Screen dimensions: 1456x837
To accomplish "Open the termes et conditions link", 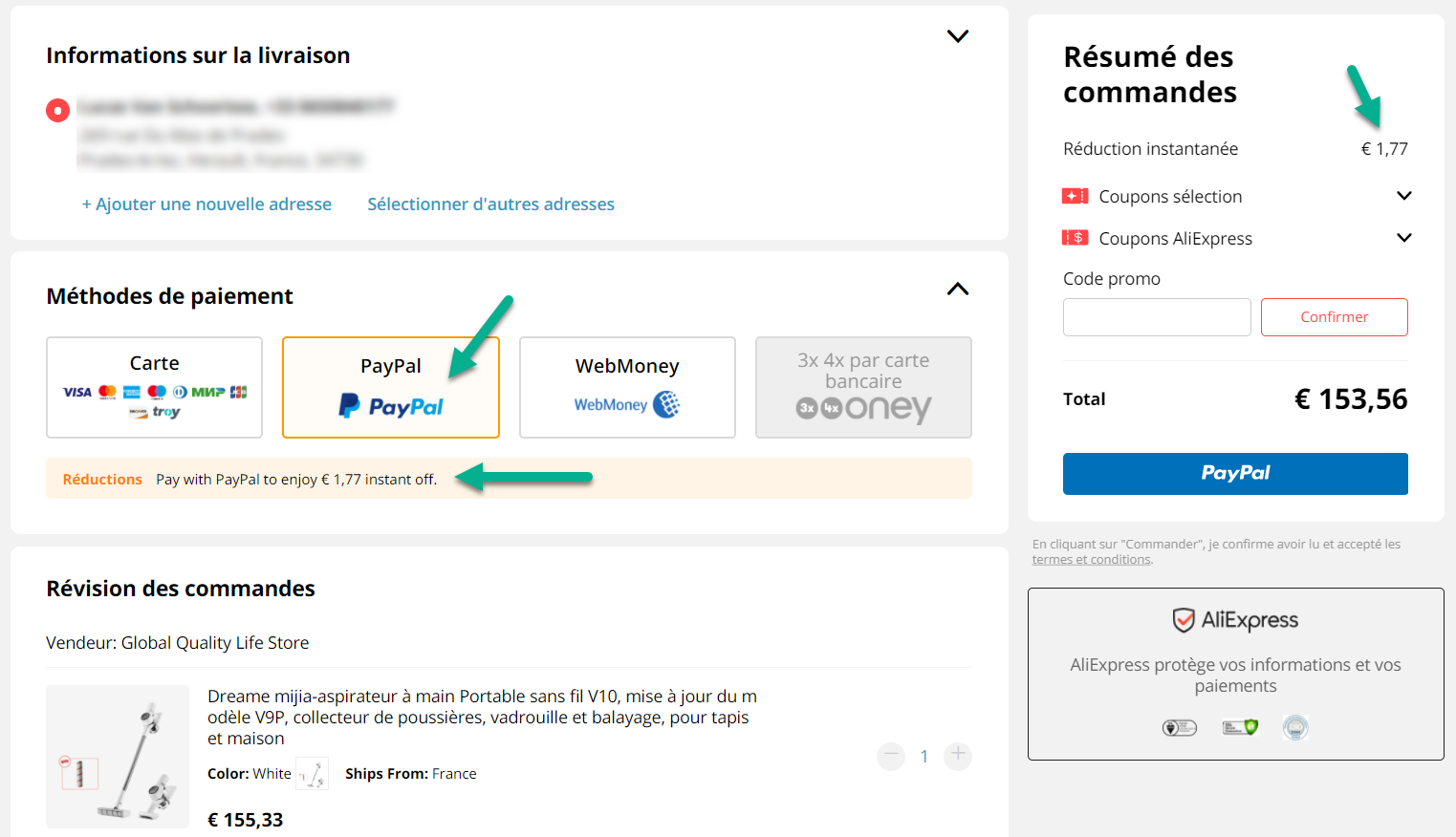I will tap(1091, 560).
